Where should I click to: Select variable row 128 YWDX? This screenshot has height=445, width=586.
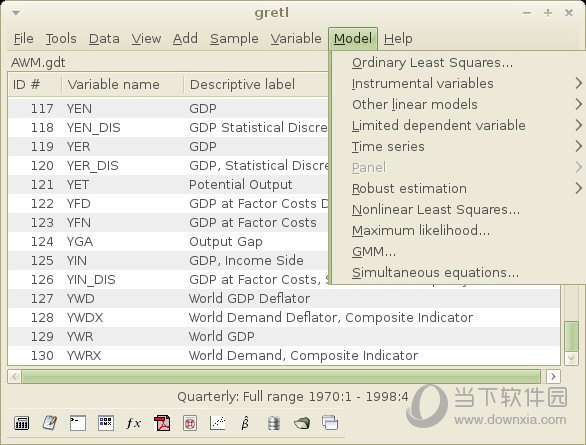click(284, 318)
